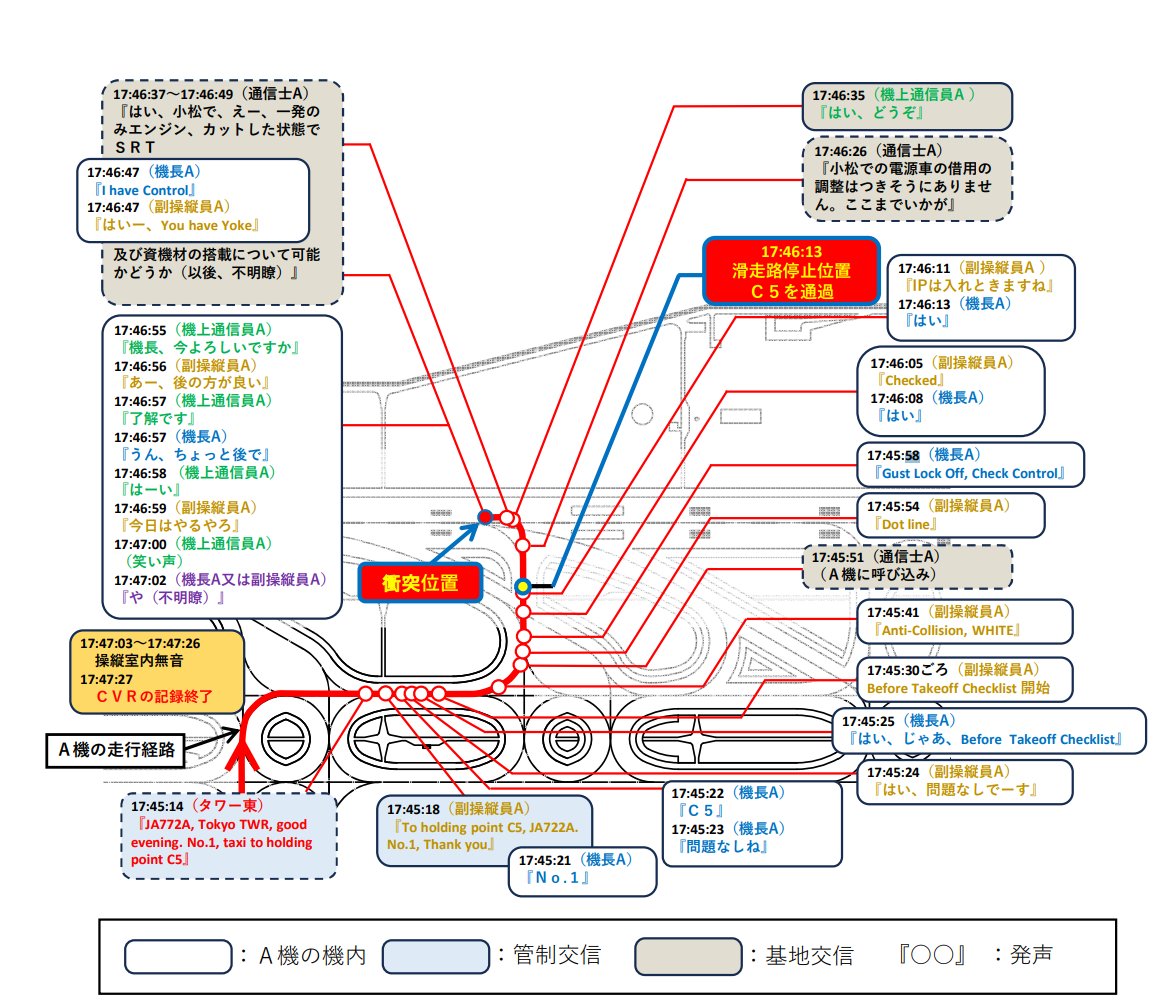Viewport: 1165px width, 1000px height.
Task: Click the red collision point dot on taxi route
Action: tap(485, 516)
